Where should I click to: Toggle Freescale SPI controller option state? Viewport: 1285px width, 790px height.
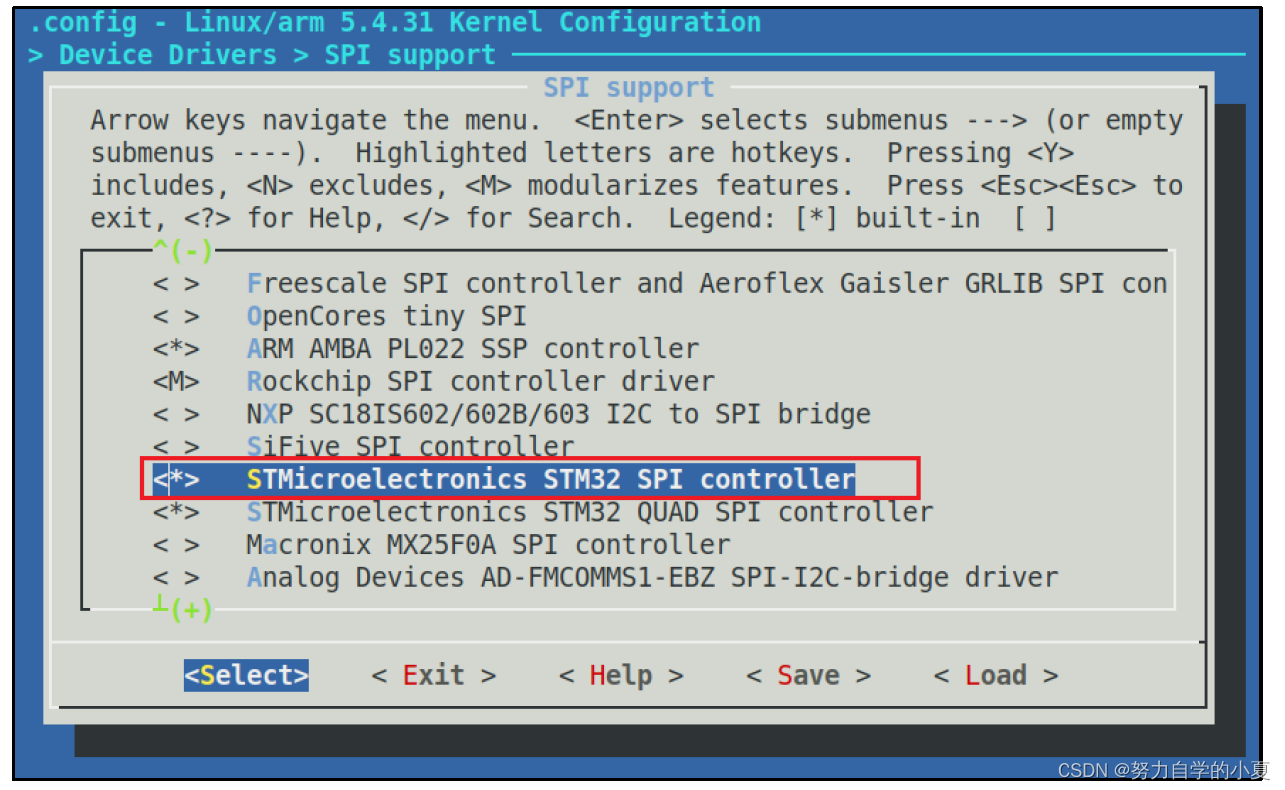tap(176, 284)
